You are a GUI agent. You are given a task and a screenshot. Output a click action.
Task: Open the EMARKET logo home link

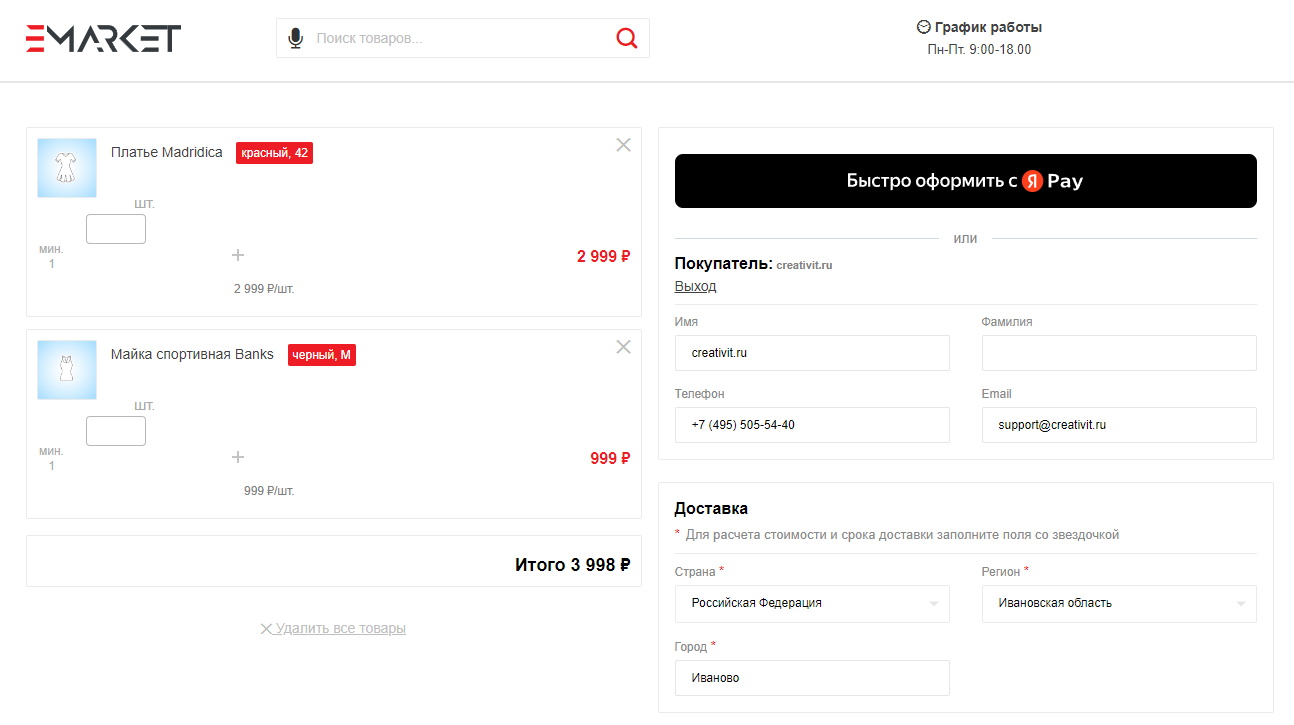104,38
